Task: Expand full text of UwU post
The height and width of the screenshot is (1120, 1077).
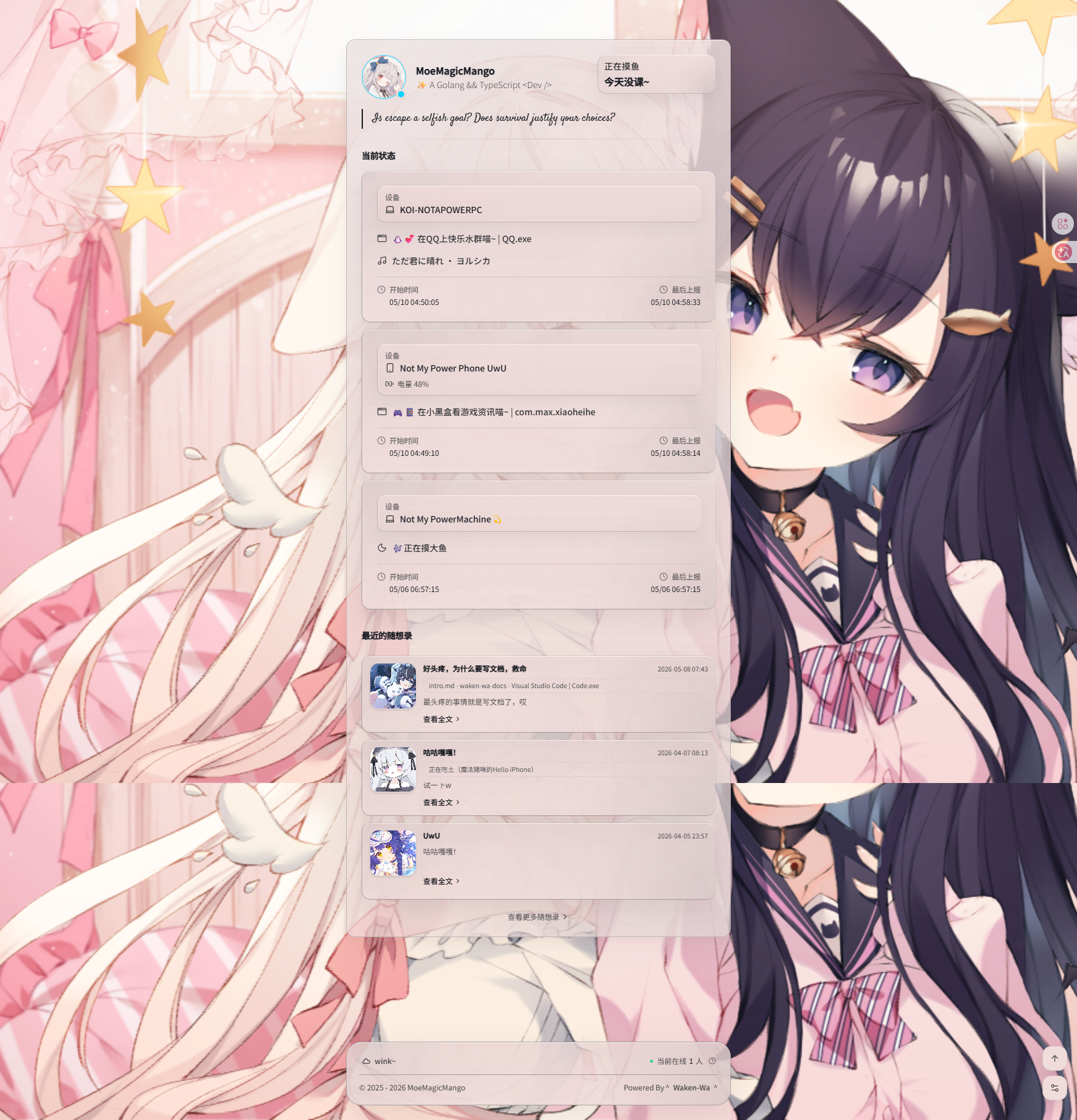Action: tap(441, 881)
